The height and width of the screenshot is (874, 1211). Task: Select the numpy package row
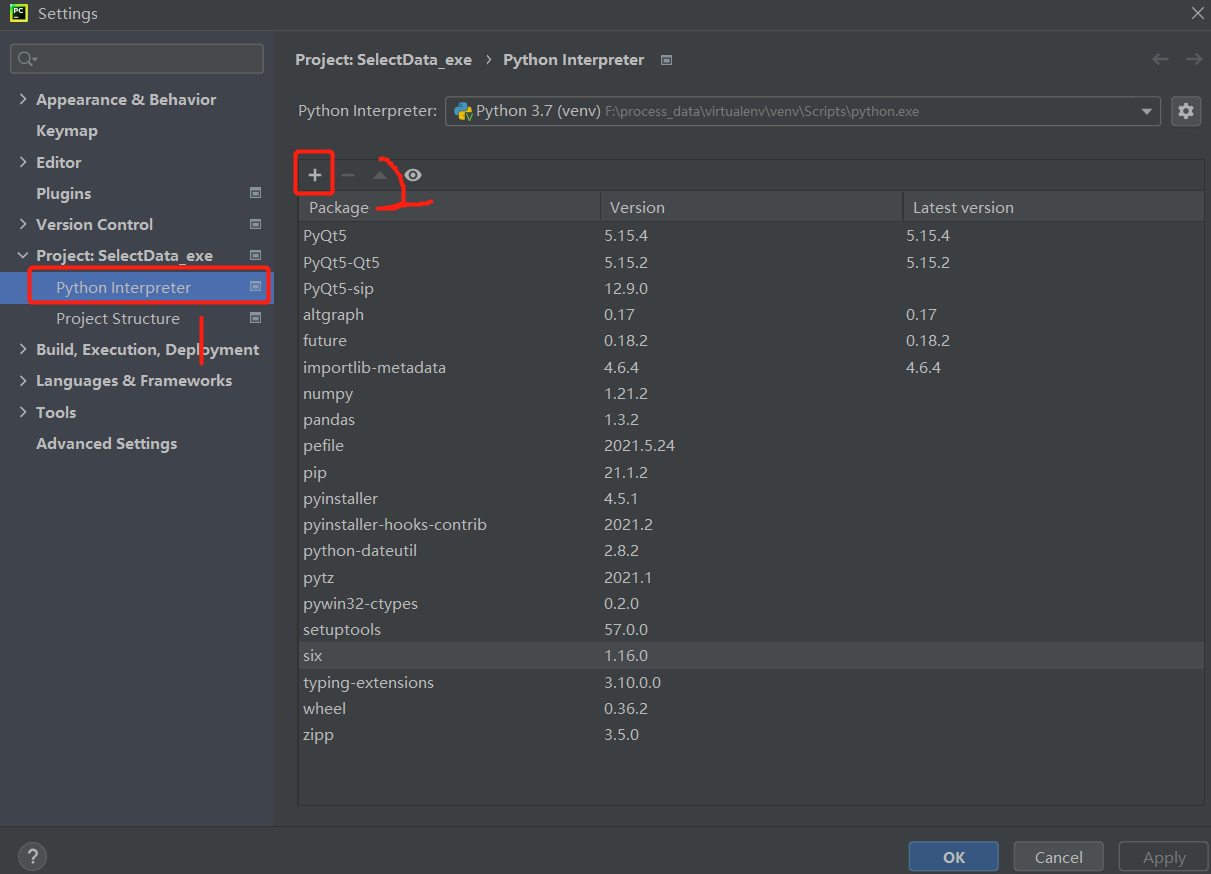point(751,393)
